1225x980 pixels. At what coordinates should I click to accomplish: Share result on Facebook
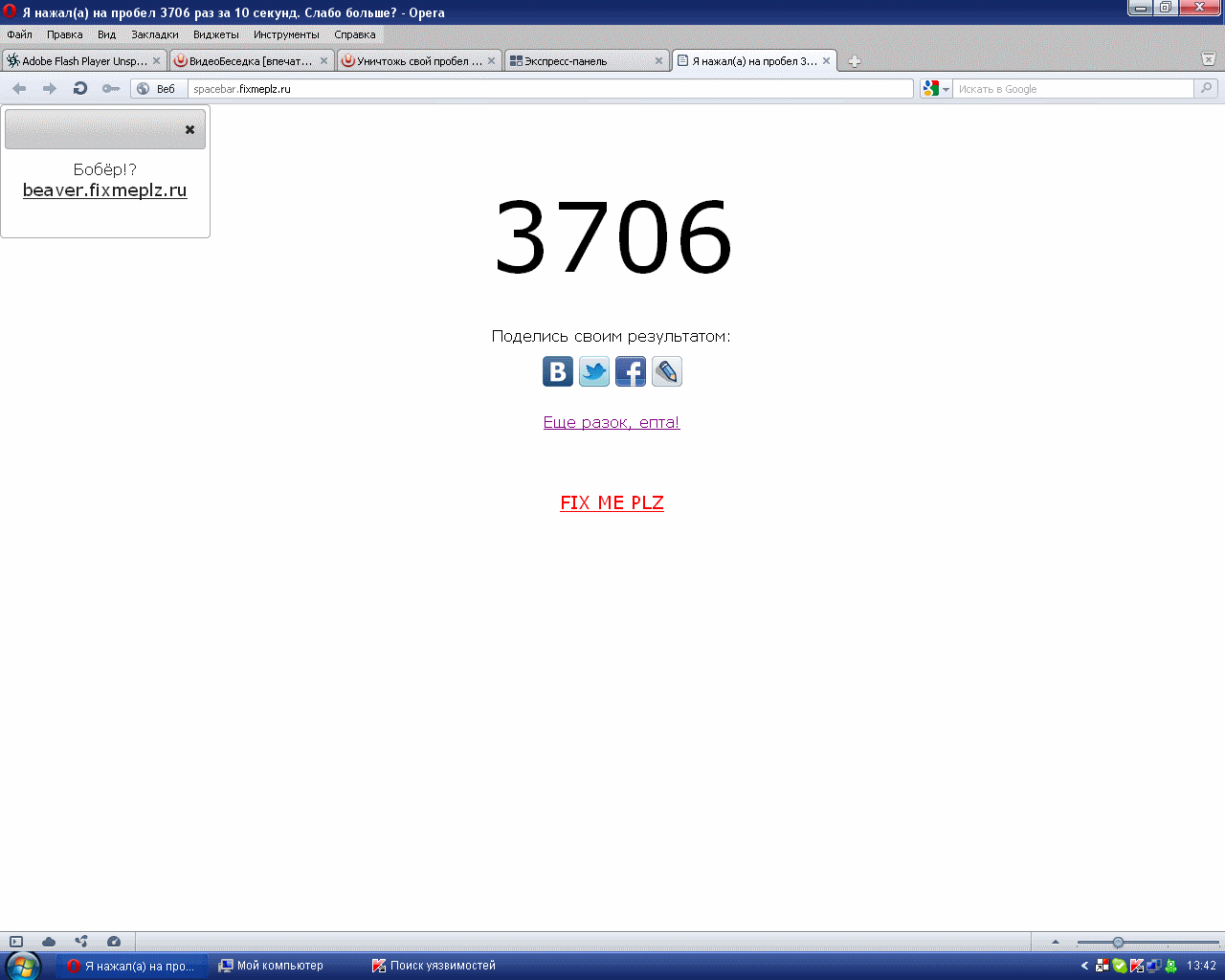[x=630, y=371]
